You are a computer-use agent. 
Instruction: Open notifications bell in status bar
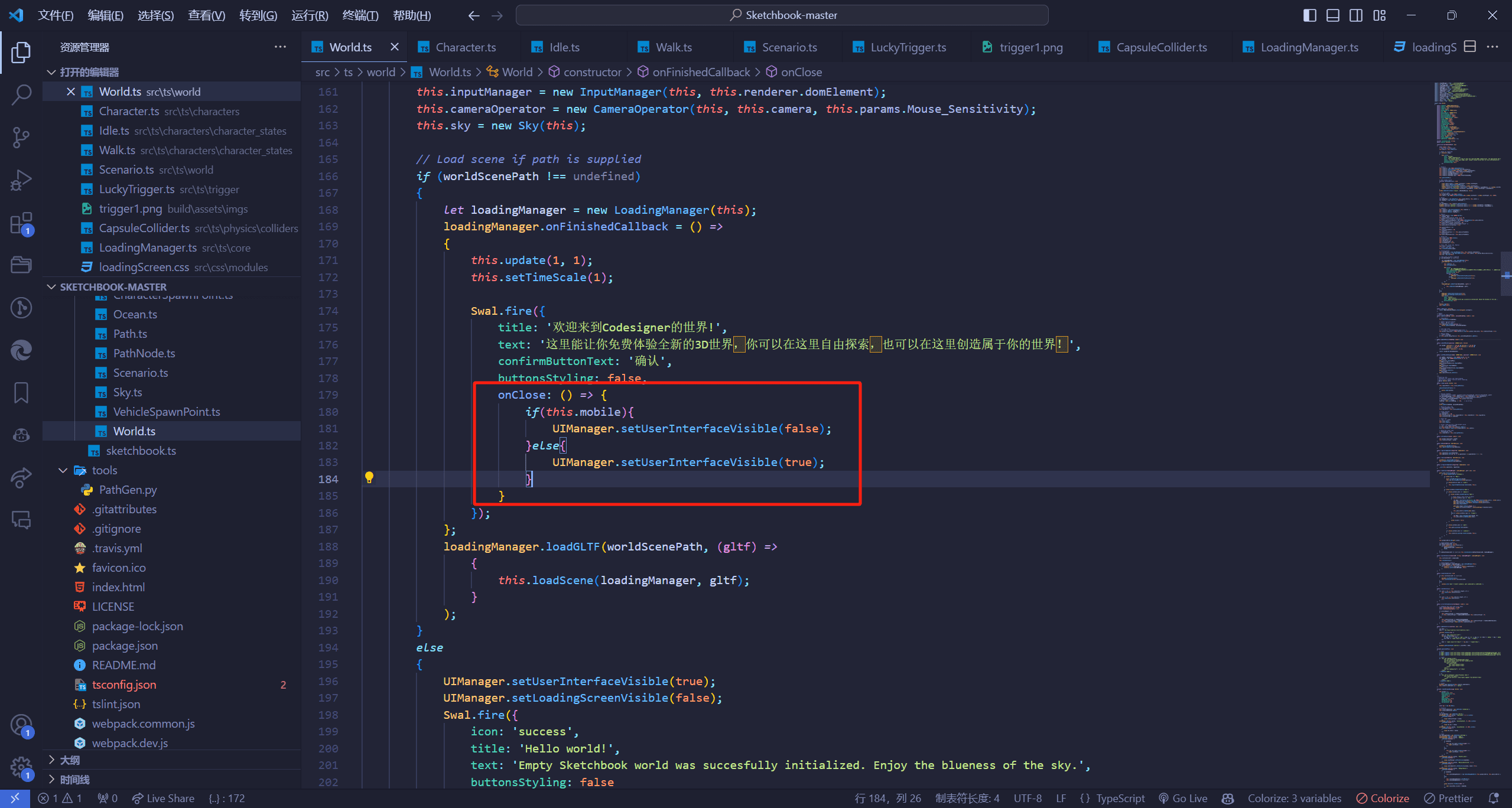[x=1494, y=799]
